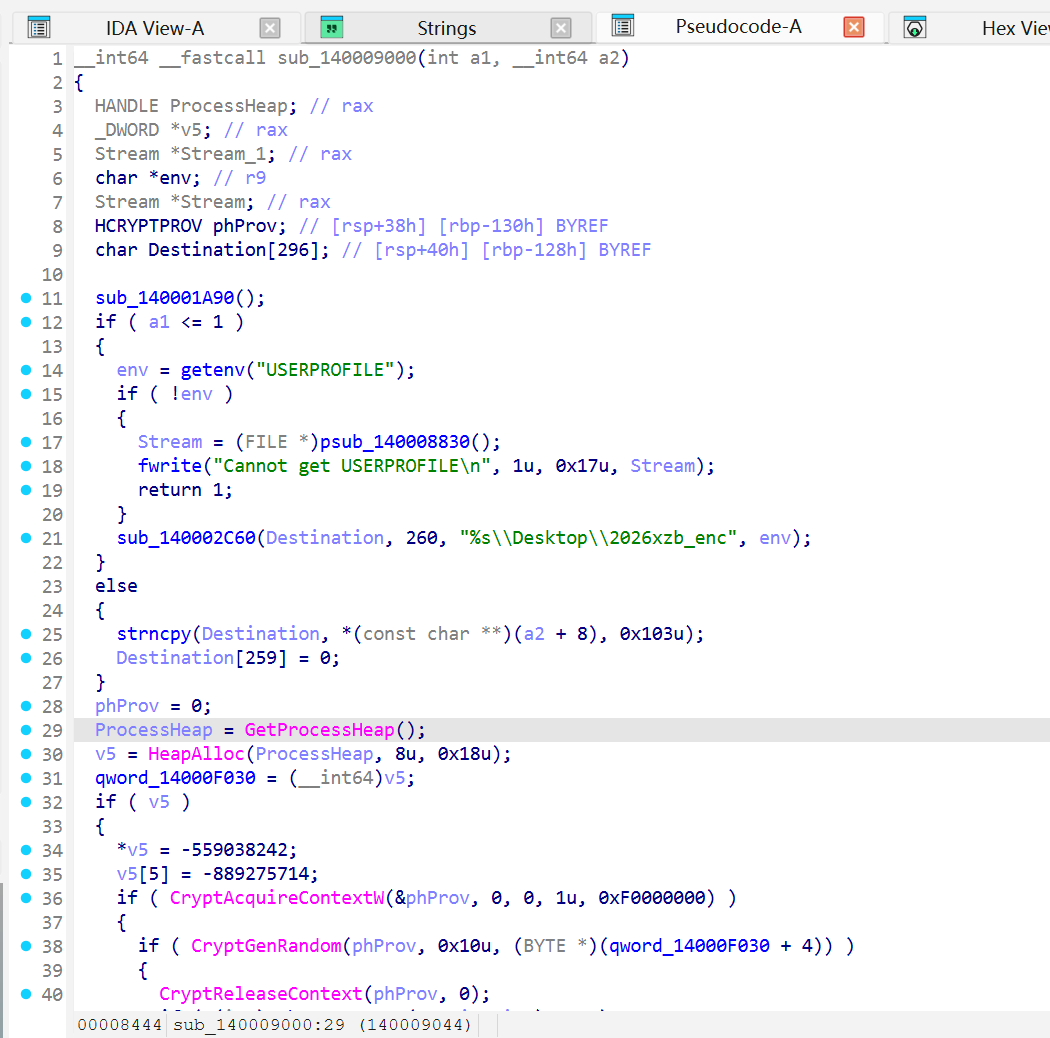
Task: Click function name sub_140009000 in the signature
Action: (x=347, y=58)
